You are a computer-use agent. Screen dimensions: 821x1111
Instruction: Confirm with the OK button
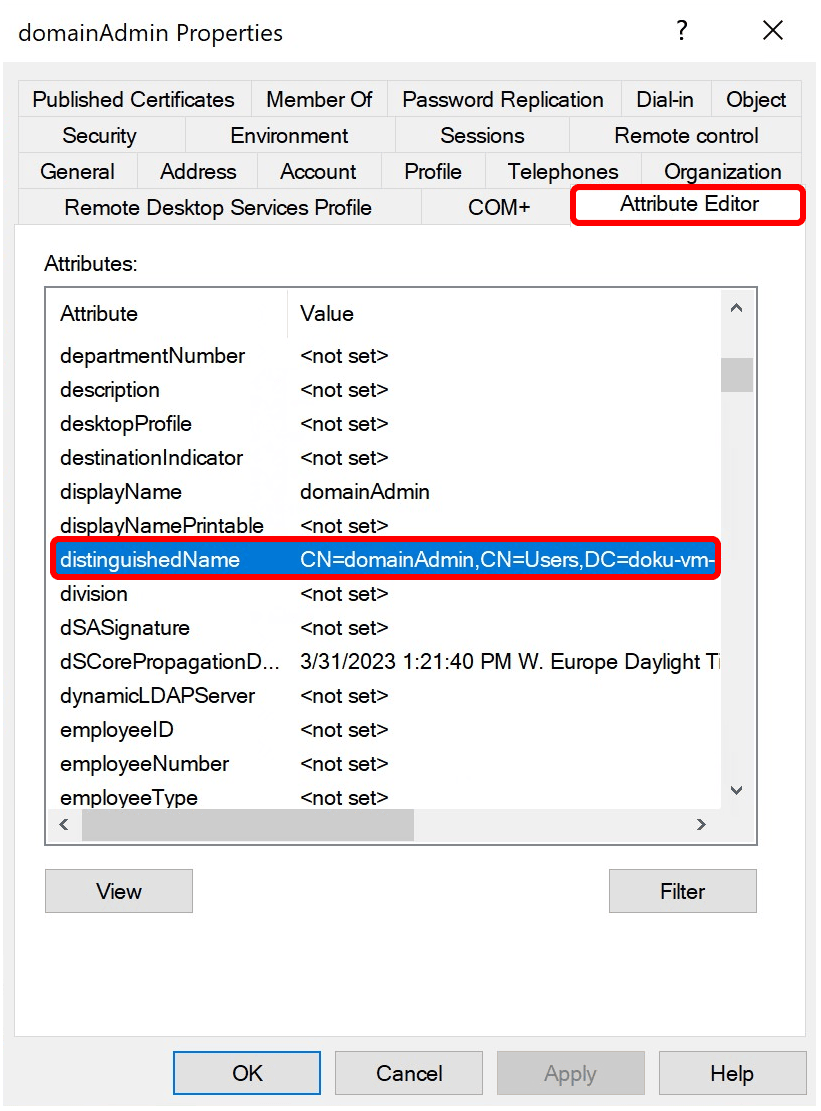tap(247, 1073)
